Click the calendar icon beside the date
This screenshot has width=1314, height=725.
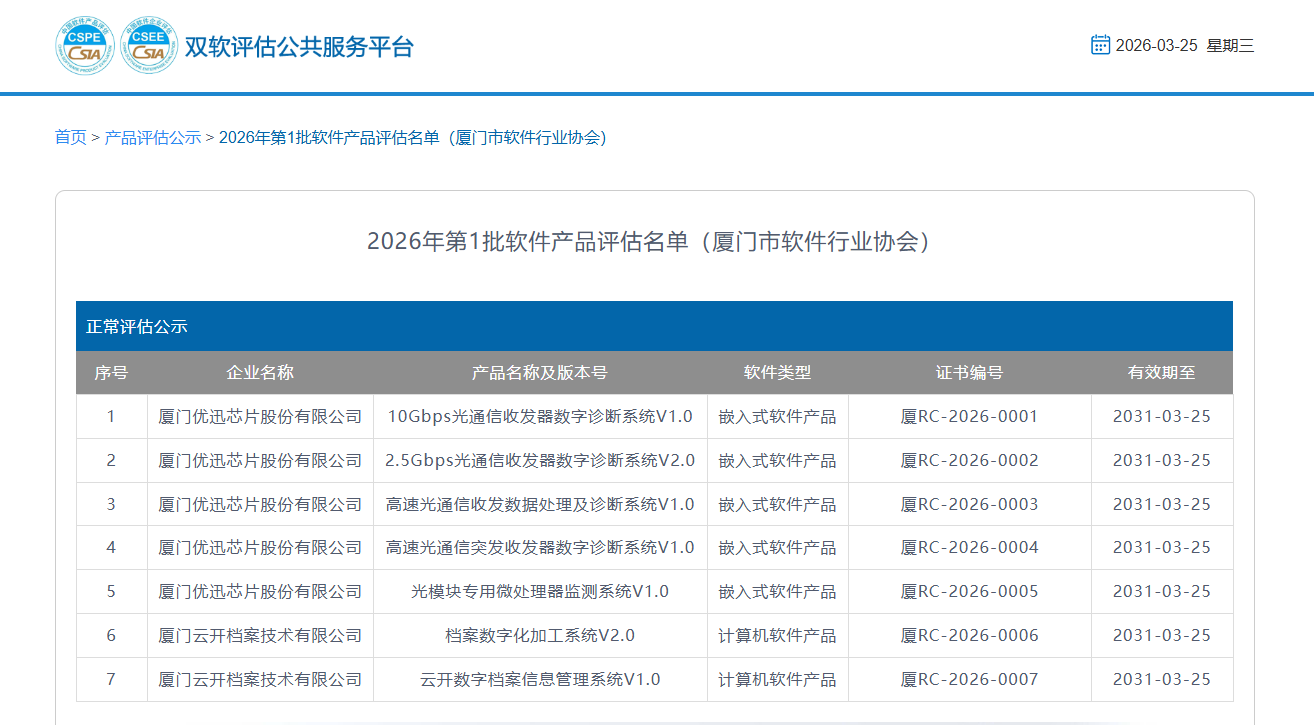point(1100,45)
